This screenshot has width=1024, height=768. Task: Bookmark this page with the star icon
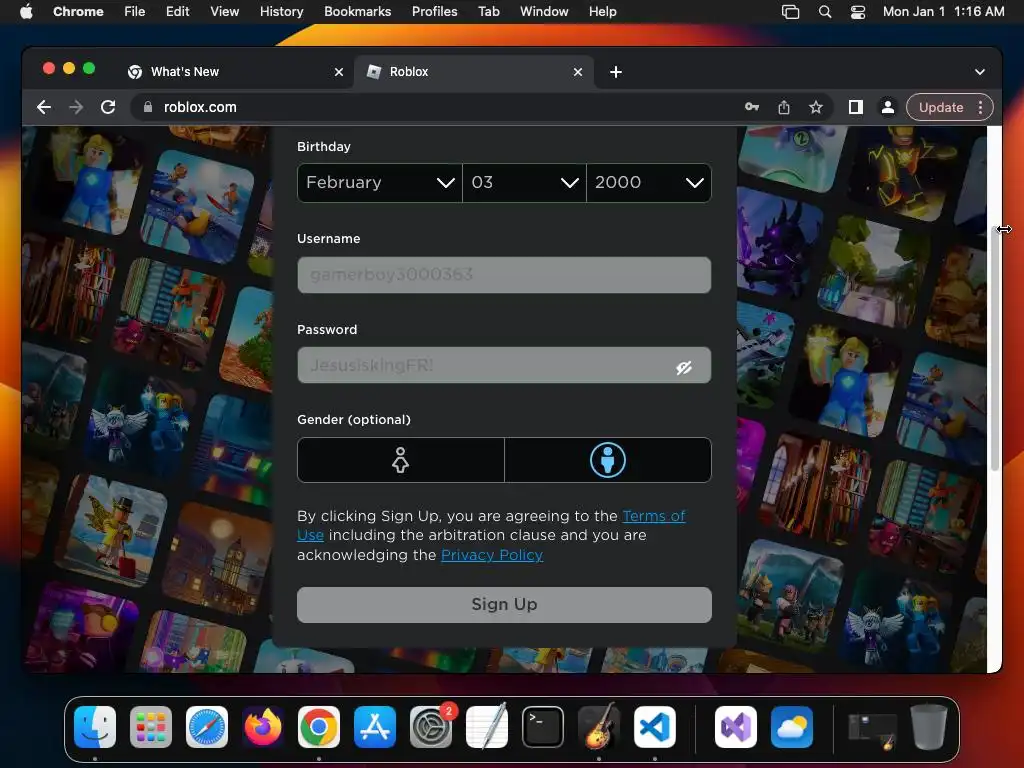click(816, 107)
